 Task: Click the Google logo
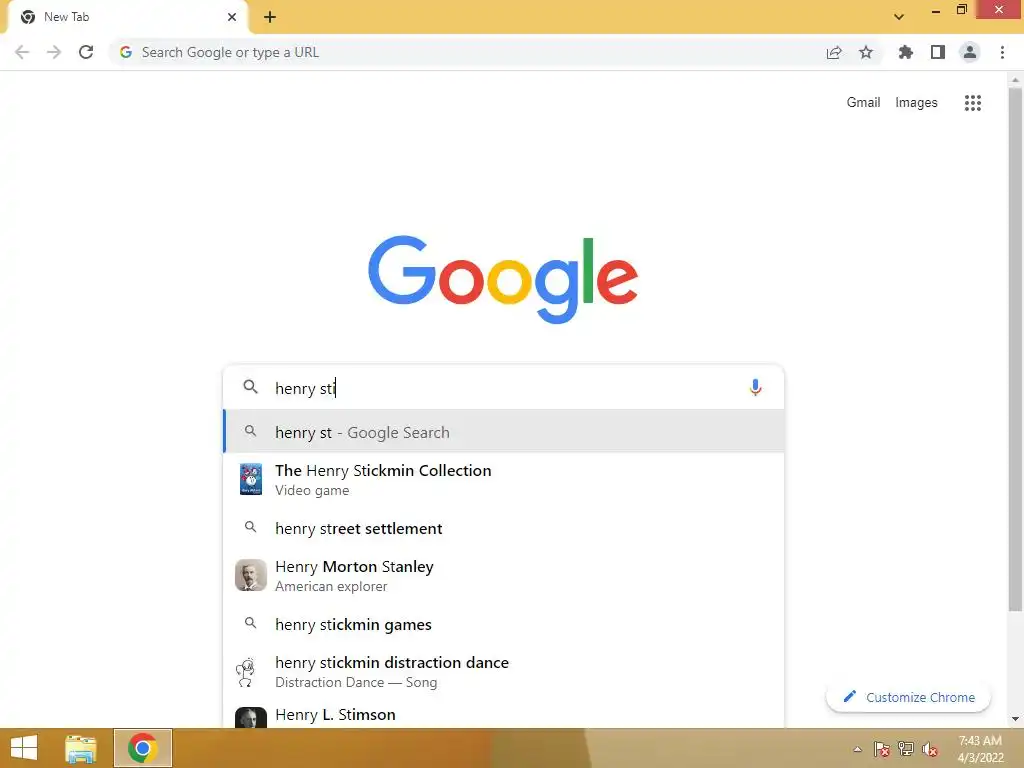coord(503,279)
